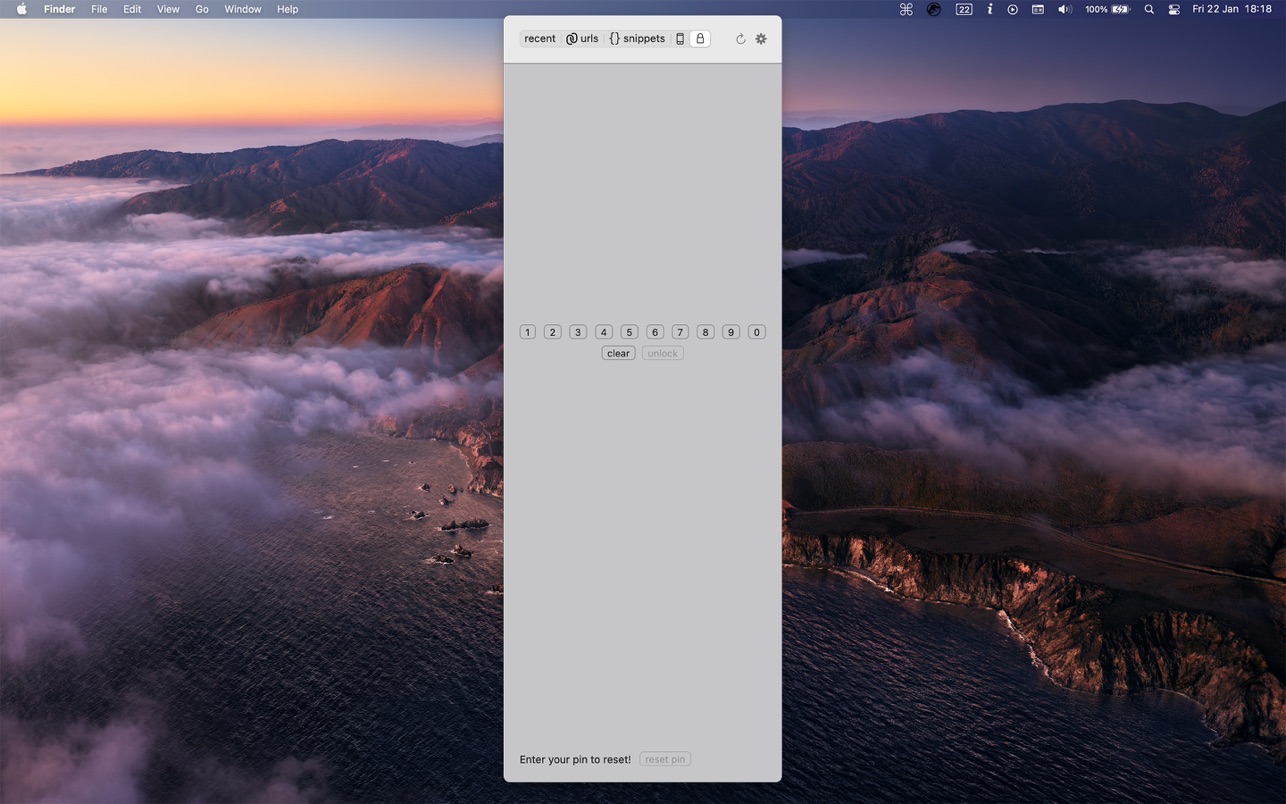Screen dimensions: 1286x804
Task: Open the phone device tab
Action: click(680, 39)
